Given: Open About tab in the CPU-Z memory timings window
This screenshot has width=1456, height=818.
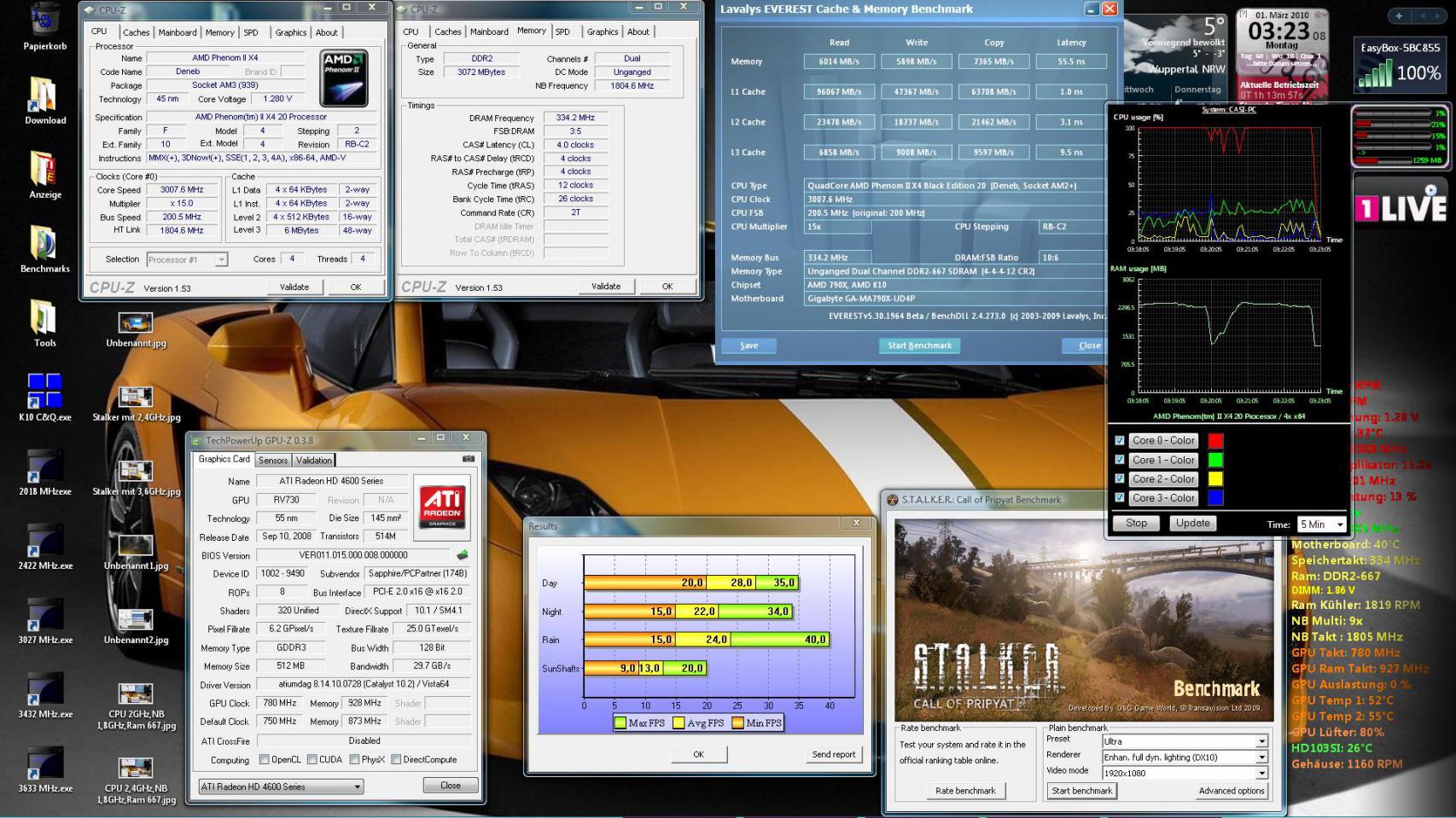Looking at the screenshot, I should 638,32.
